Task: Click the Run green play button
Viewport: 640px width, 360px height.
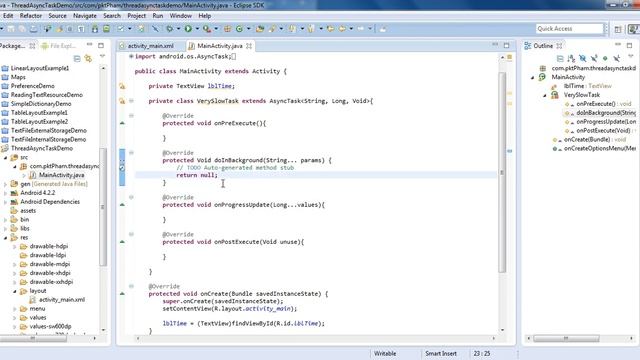Action: [188, 29]
